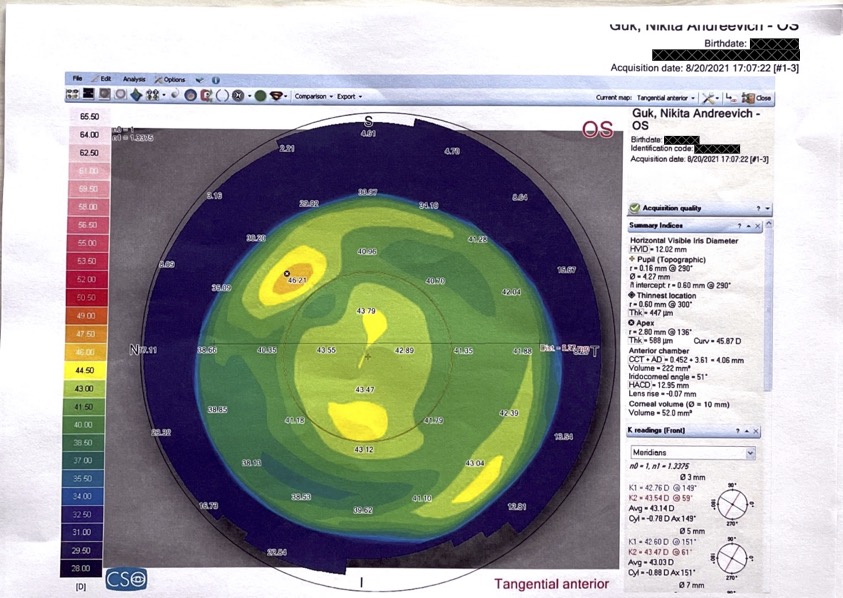Click the 43.47 value on corneal map
Screen dimensions: 843x598
tap(365, 389)
